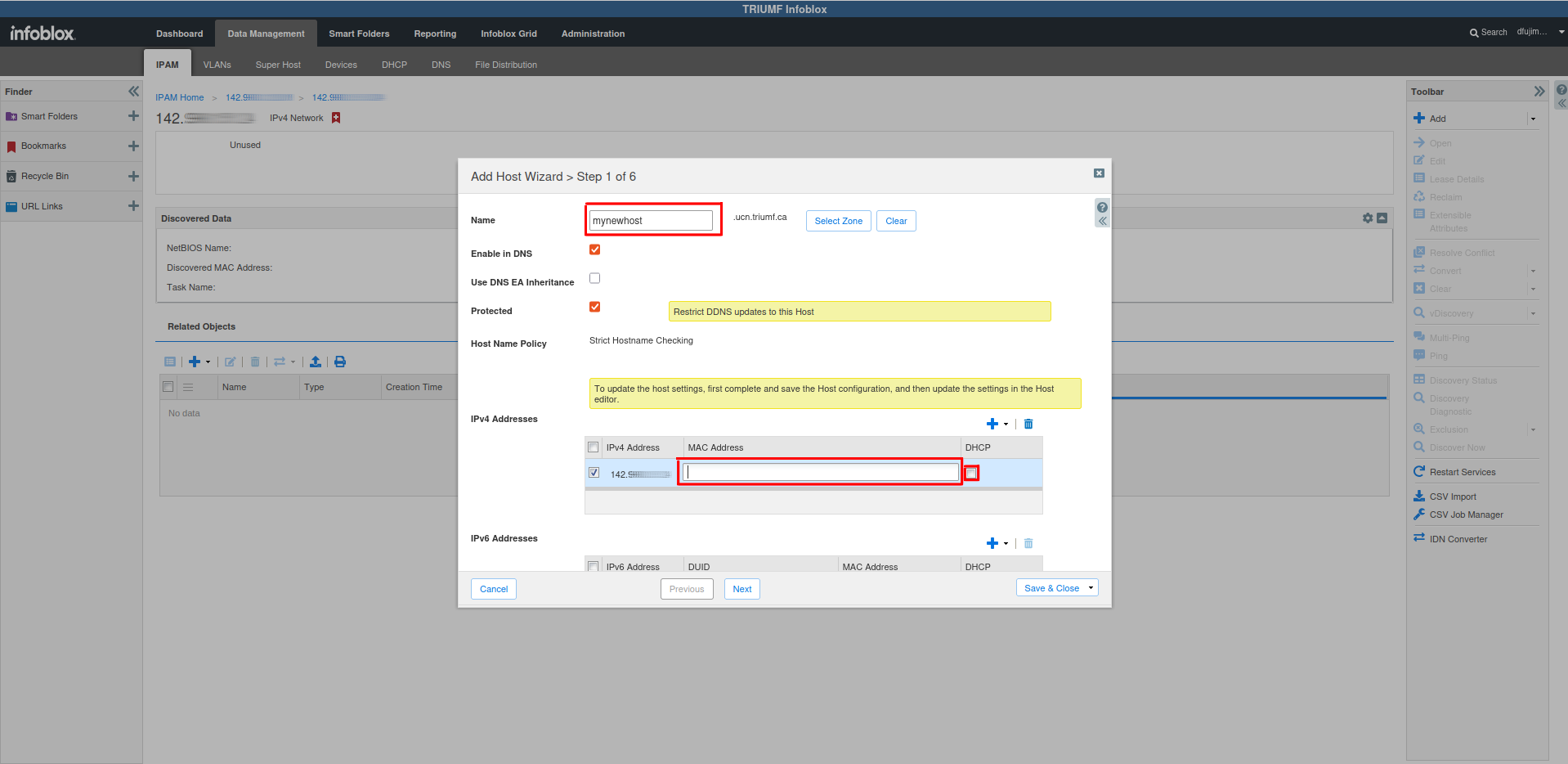Tick the DHCP checkbox in IPv4 row

click(971, 474)
